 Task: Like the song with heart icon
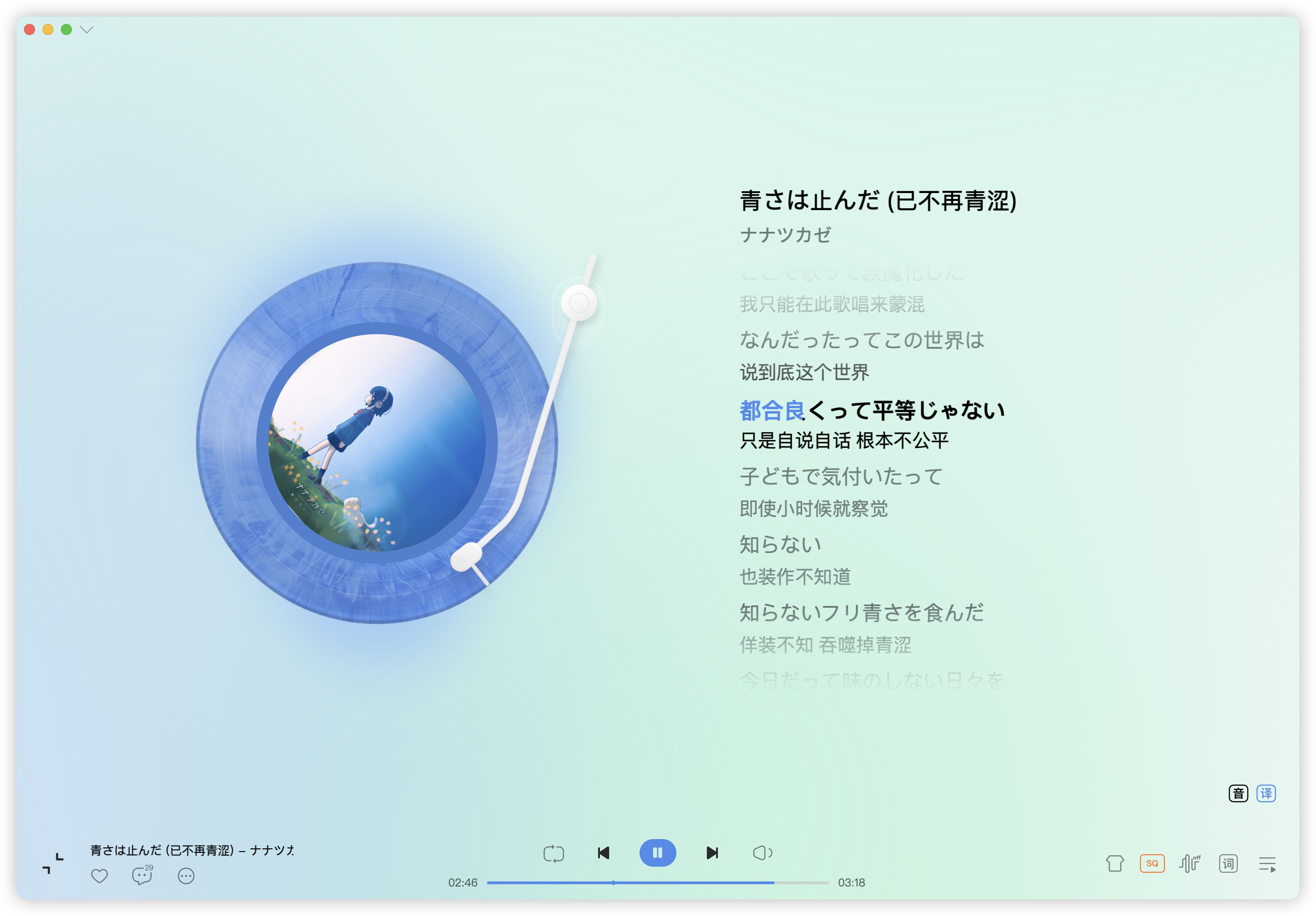point(99,876)
